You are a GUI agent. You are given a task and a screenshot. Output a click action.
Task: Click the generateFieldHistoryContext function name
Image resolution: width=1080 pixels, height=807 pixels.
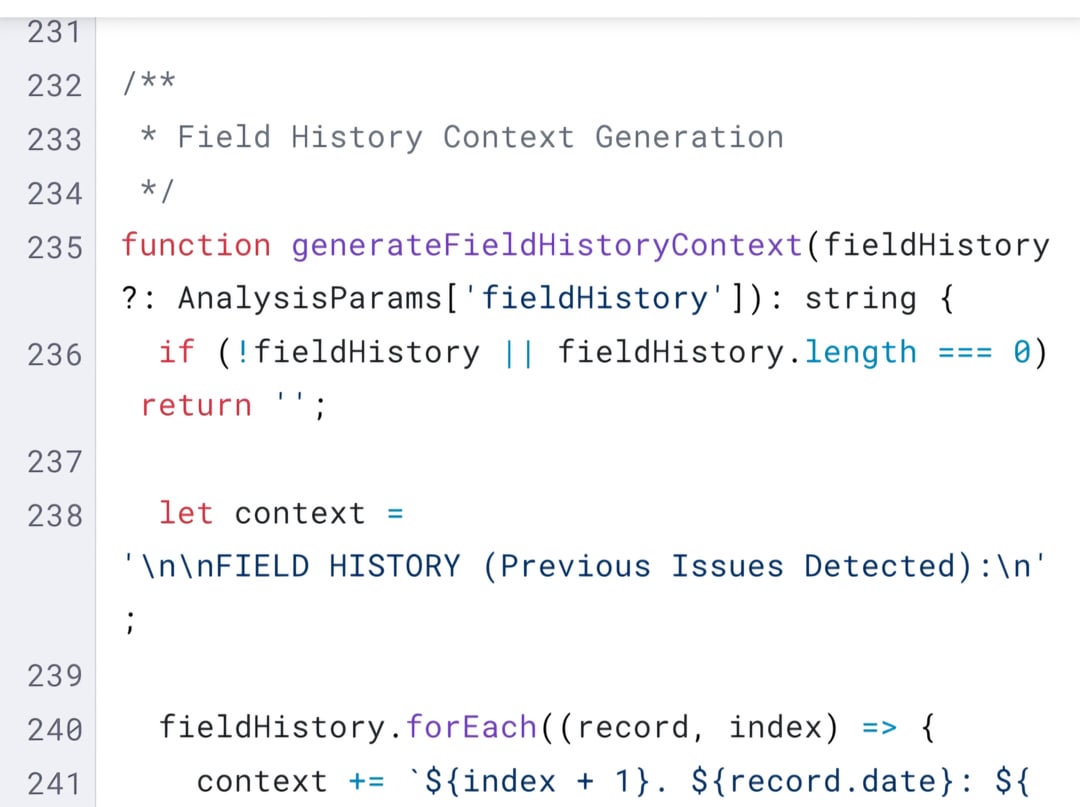point(547,245)
